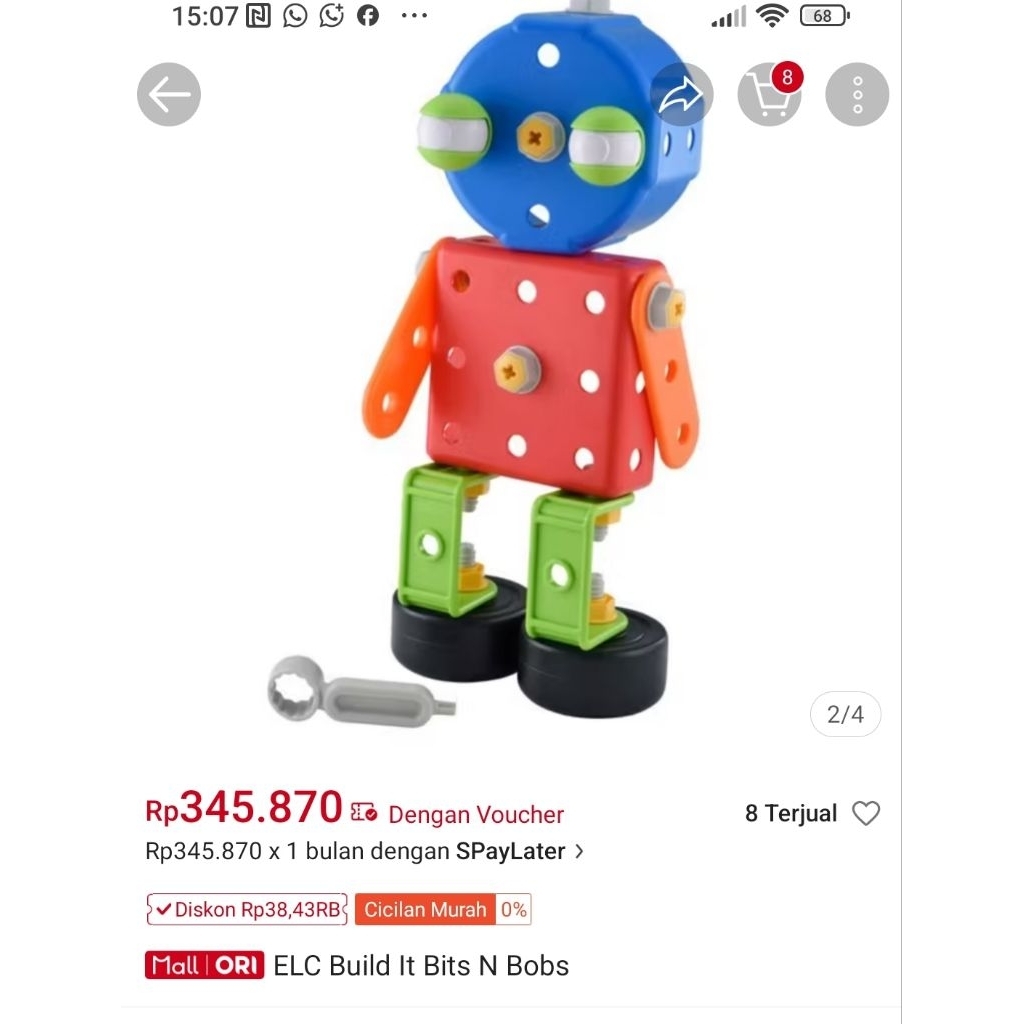Tap the WhatsApp status bar icon
Screen dimensions: 1024x1024
pyautogui.click(x=295, y=16)
